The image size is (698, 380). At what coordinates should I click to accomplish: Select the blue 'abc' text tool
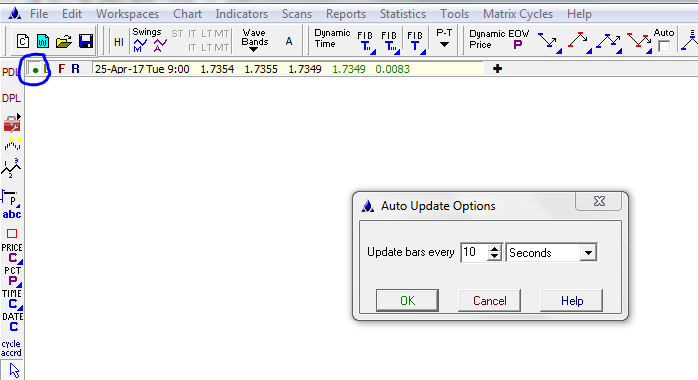click(x=12, y=214)
